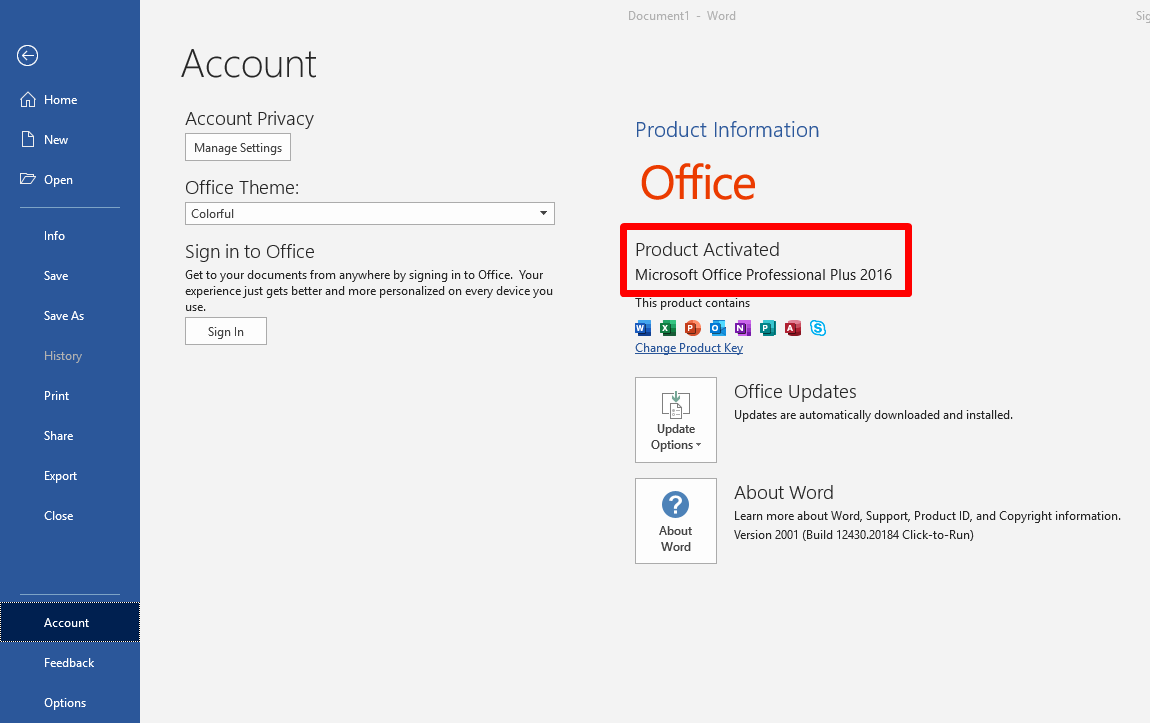Click the Sign In button
Viewport: 1150px width, 723px height.
point(225,330)
